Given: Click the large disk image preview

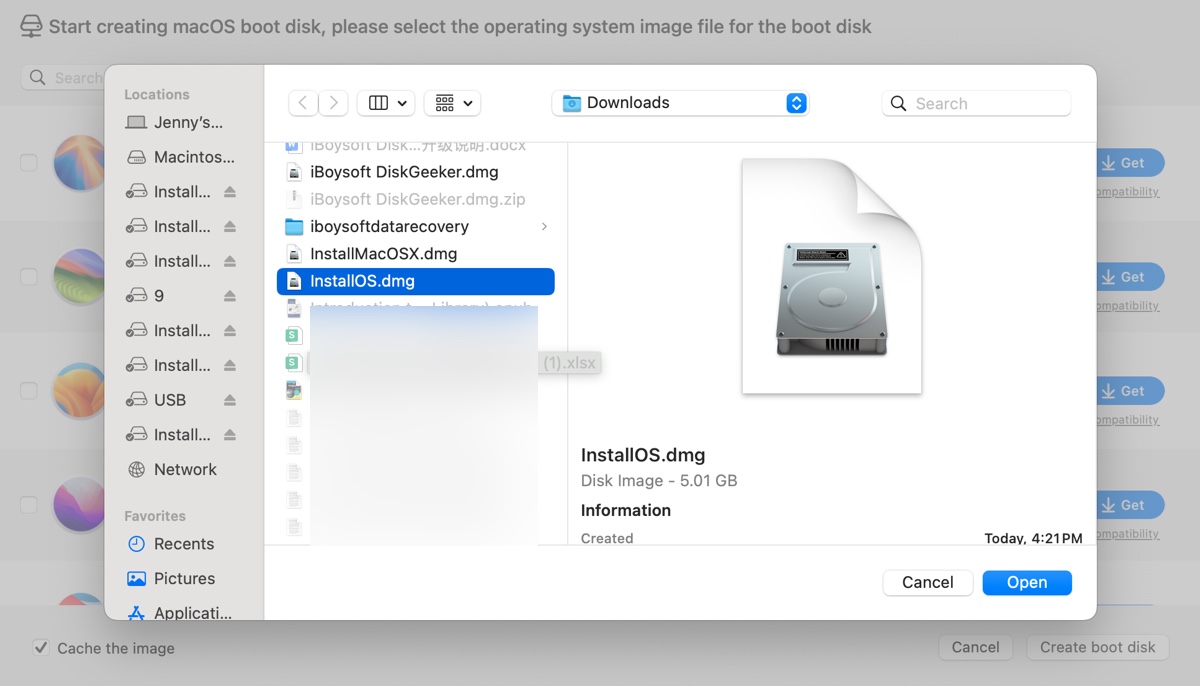Looking at the screenshot, I should pyautogui.click(x=831, y=277).
